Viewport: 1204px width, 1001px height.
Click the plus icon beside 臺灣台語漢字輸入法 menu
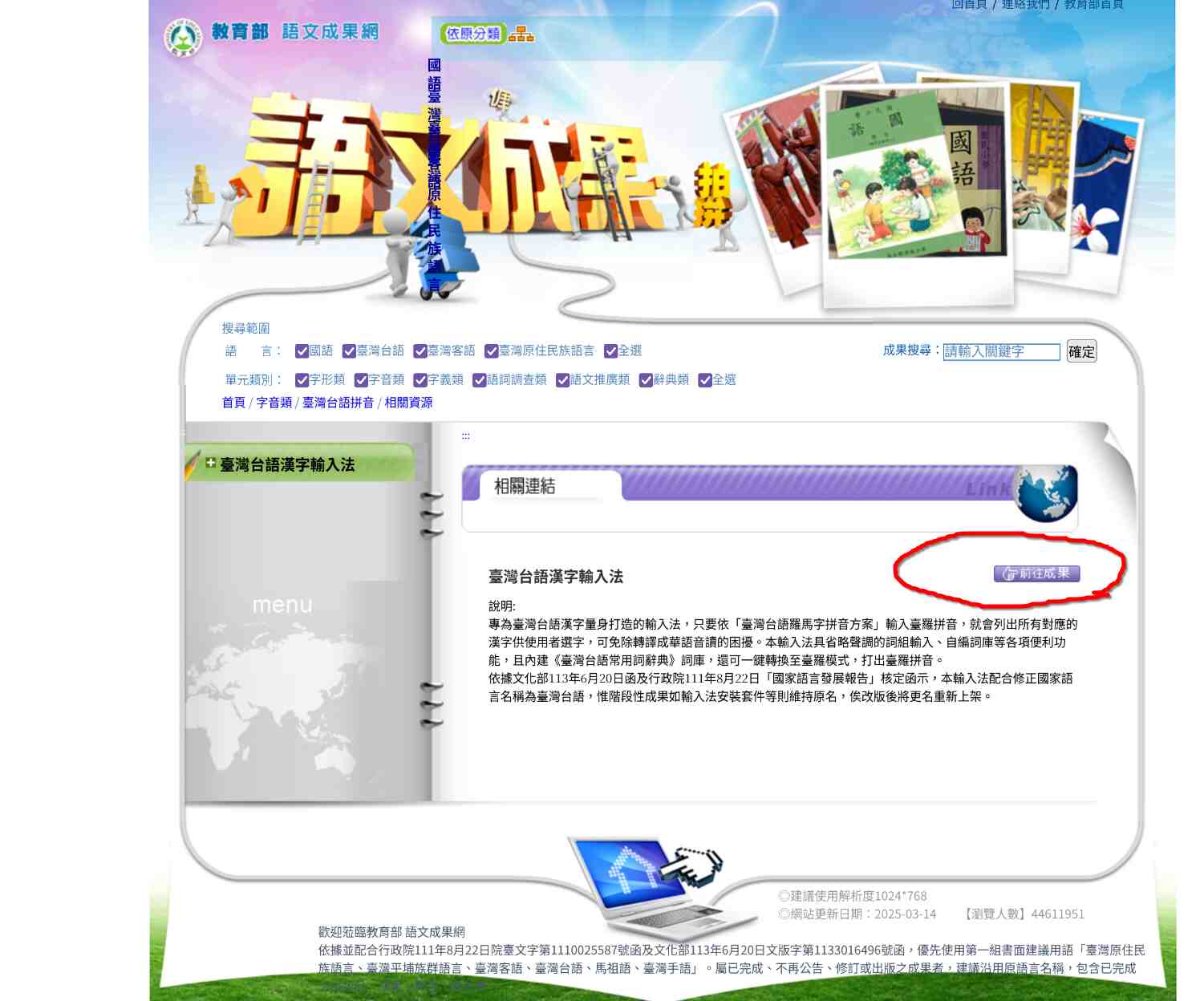[211, 463]
